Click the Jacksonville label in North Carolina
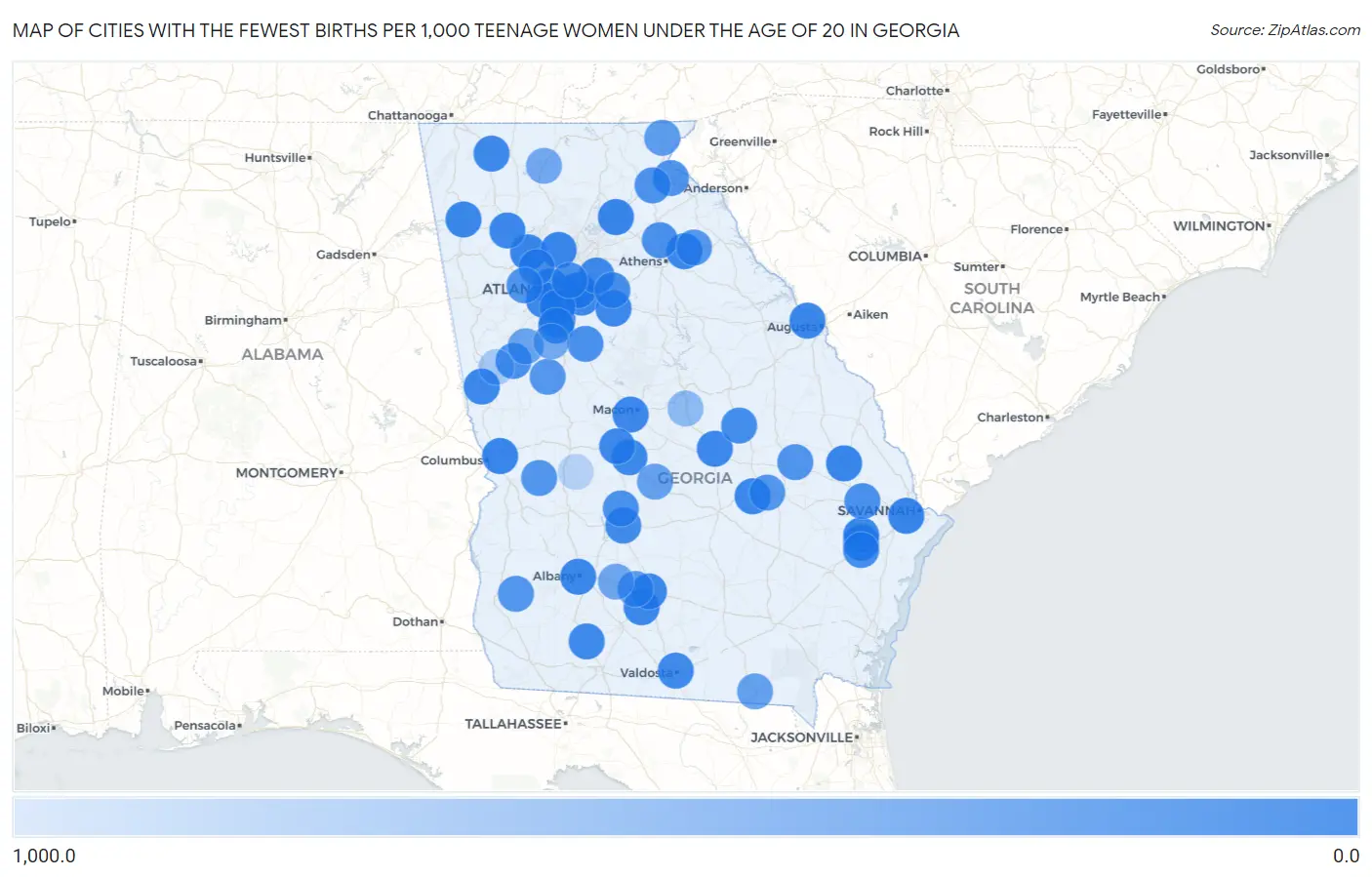This screenshot has height=877, width=1372. pos(1287,155)
